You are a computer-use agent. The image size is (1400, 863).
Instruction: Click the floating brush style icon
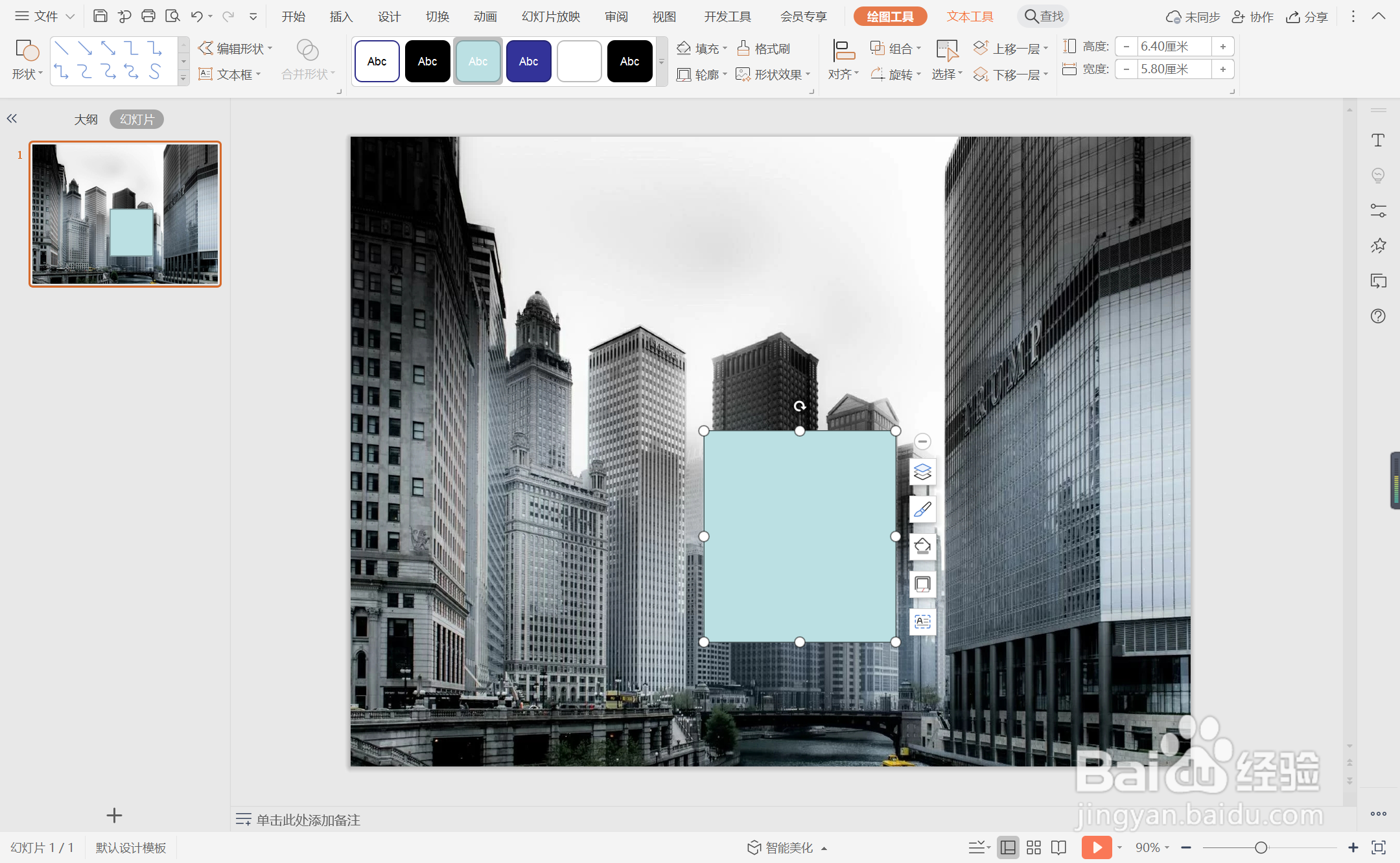(922, 509)
